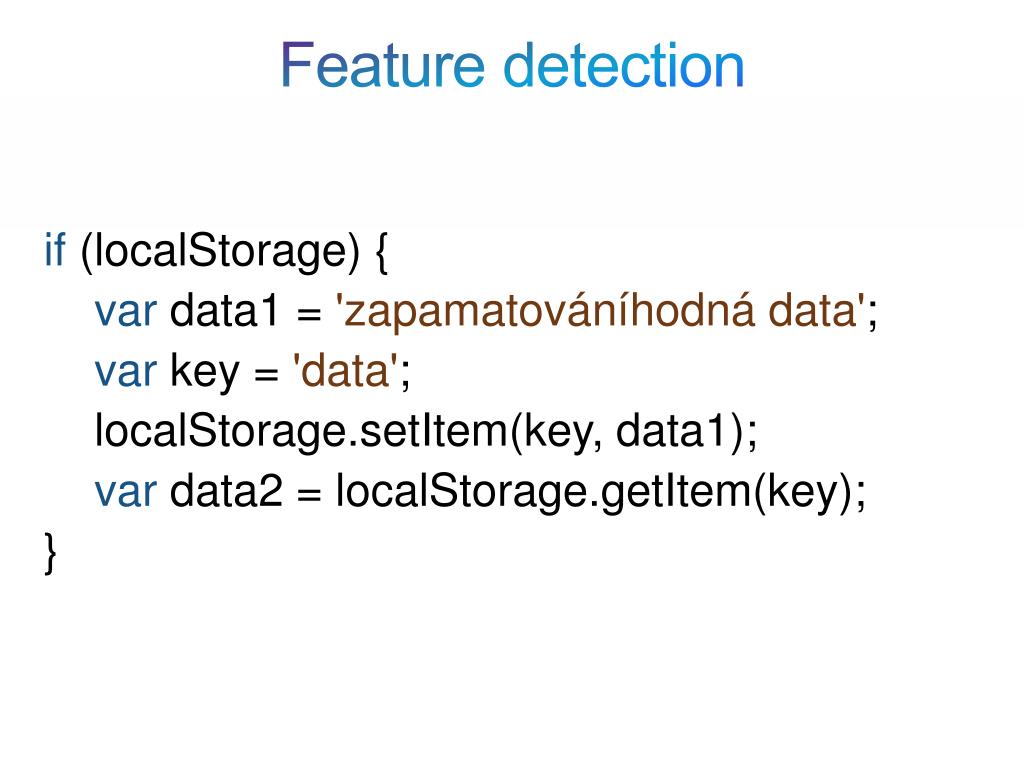Click the 'var' keyword before key

click(126, 372)
